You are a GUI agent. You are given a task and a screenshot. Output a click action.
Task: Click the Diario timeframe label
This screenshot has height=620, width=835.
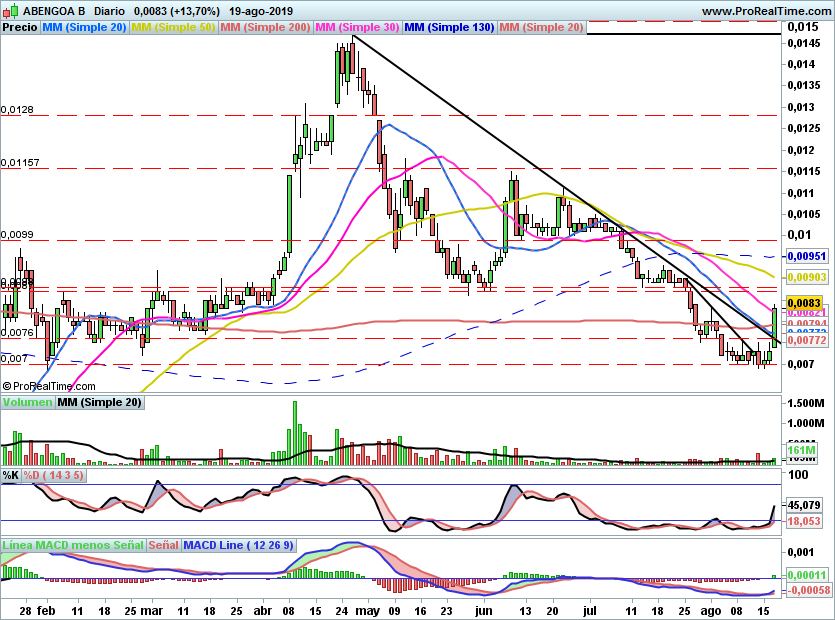pos(109,11)
